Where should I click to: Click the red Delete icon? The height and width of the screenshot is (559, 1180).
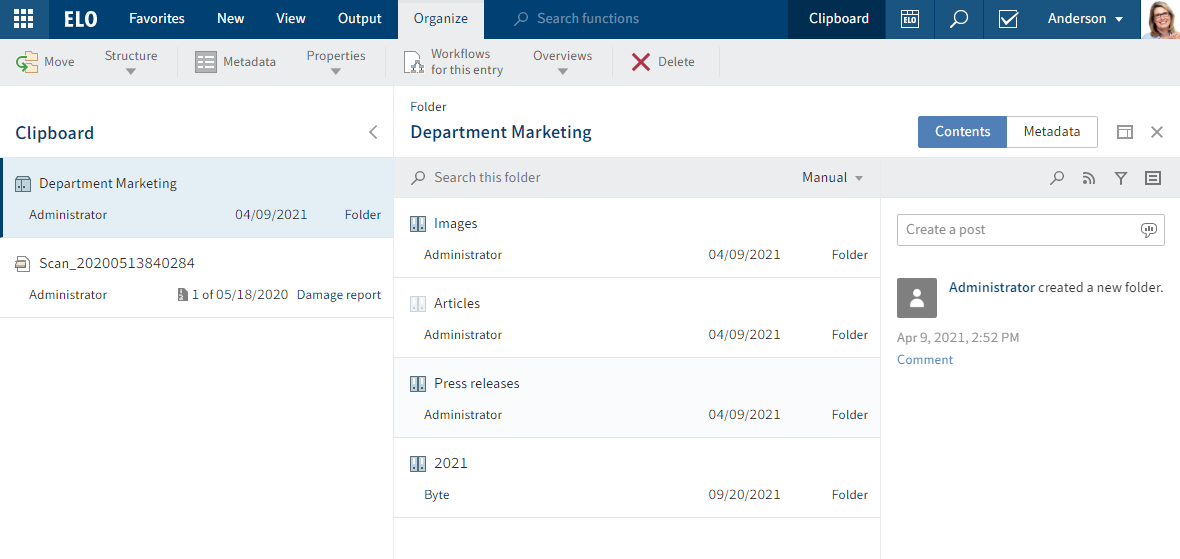pyautogui.click(x=641, y=62)
